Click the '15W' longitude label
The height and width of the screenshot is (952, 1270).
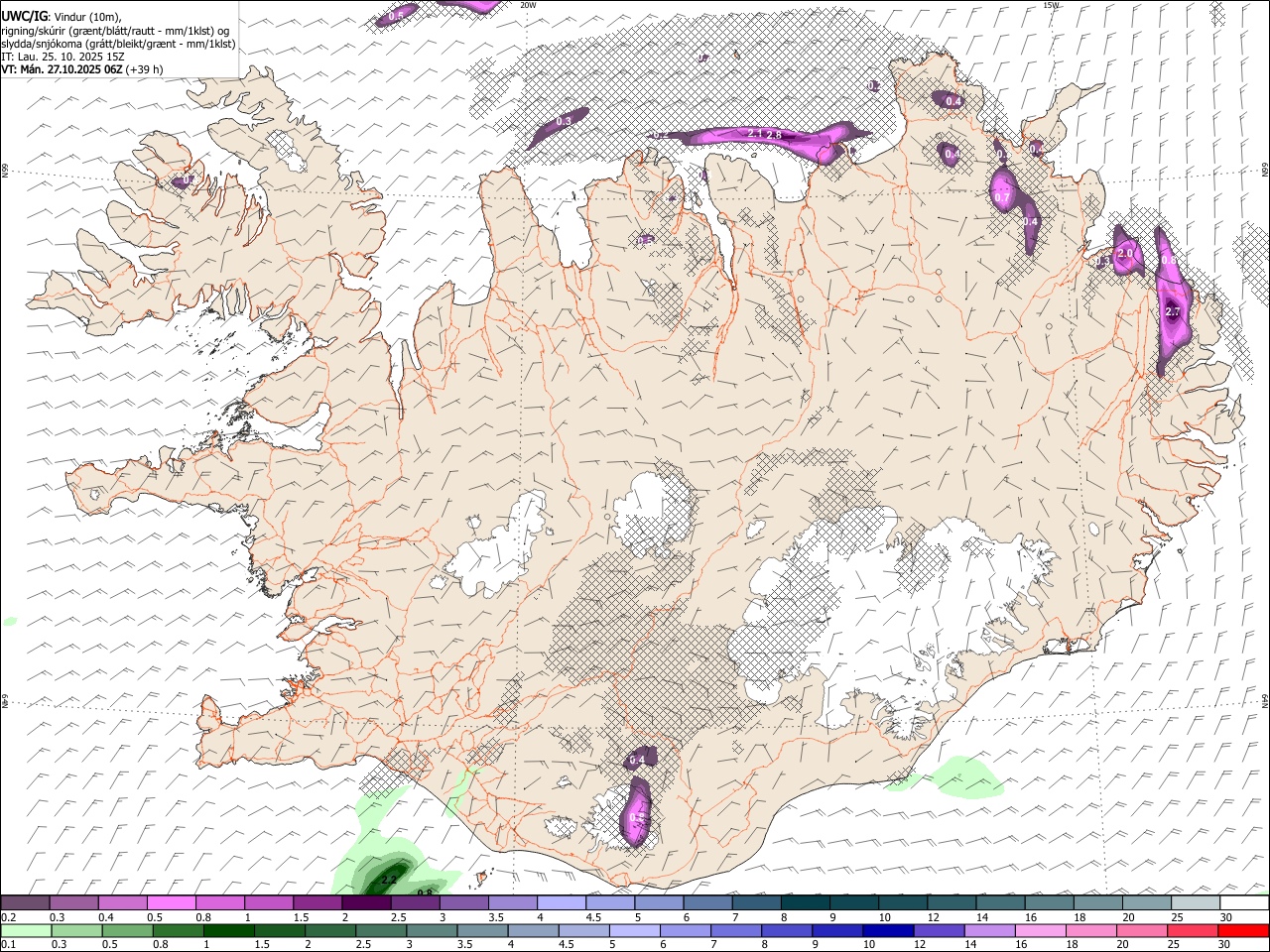(x=1052, y=5)
